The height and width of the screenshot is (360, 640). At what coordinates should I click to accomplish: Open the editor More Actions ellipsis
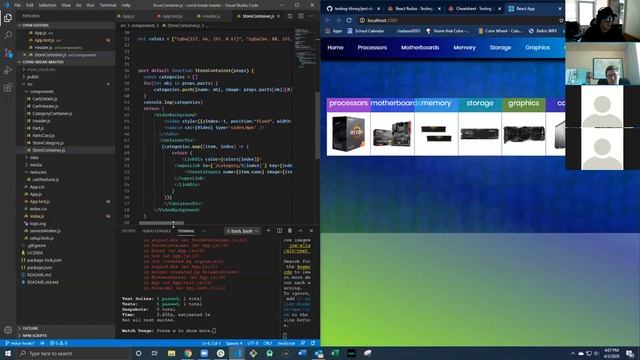pyautogui.click(x=311, y=16)
